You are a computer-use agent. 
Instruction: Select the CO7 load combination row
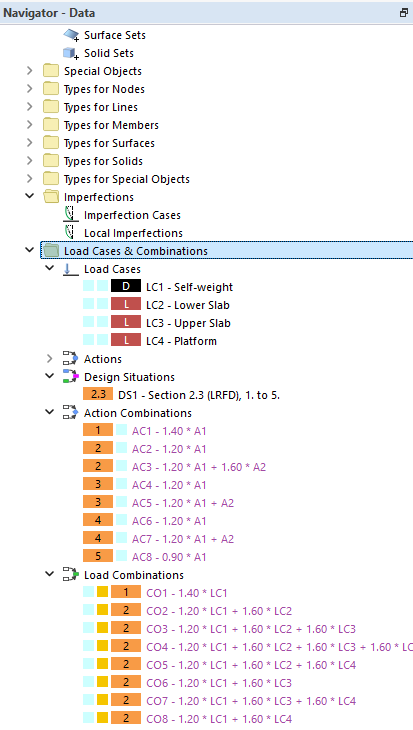pos(251,701)
